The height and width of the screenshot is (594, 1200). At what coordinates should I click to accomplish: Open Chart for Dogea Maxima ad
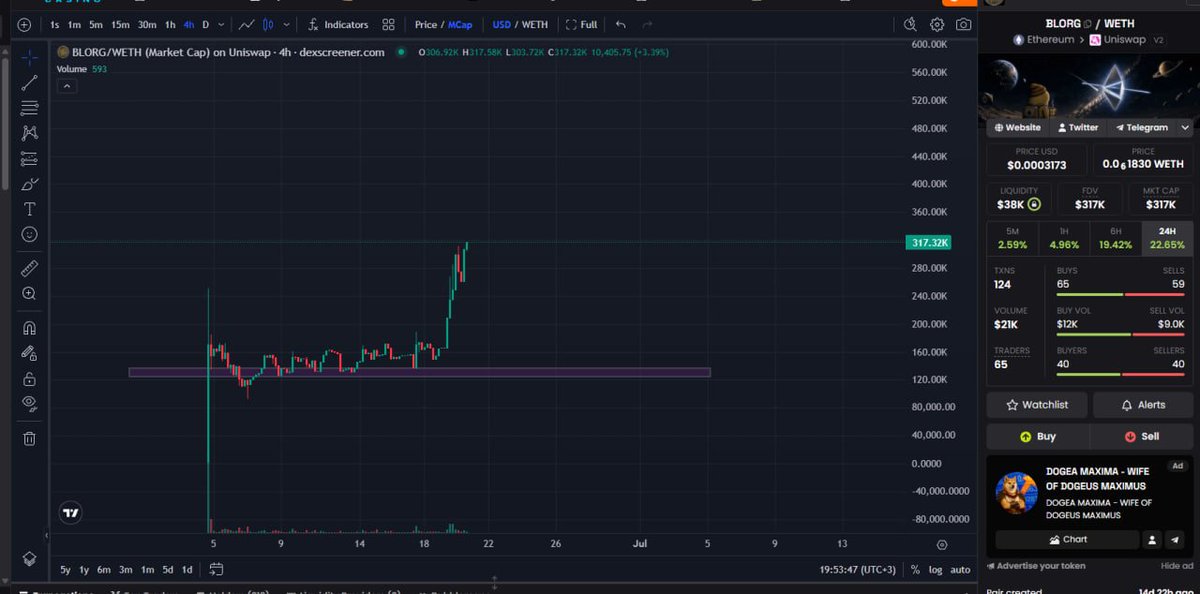coord(1067,540)
